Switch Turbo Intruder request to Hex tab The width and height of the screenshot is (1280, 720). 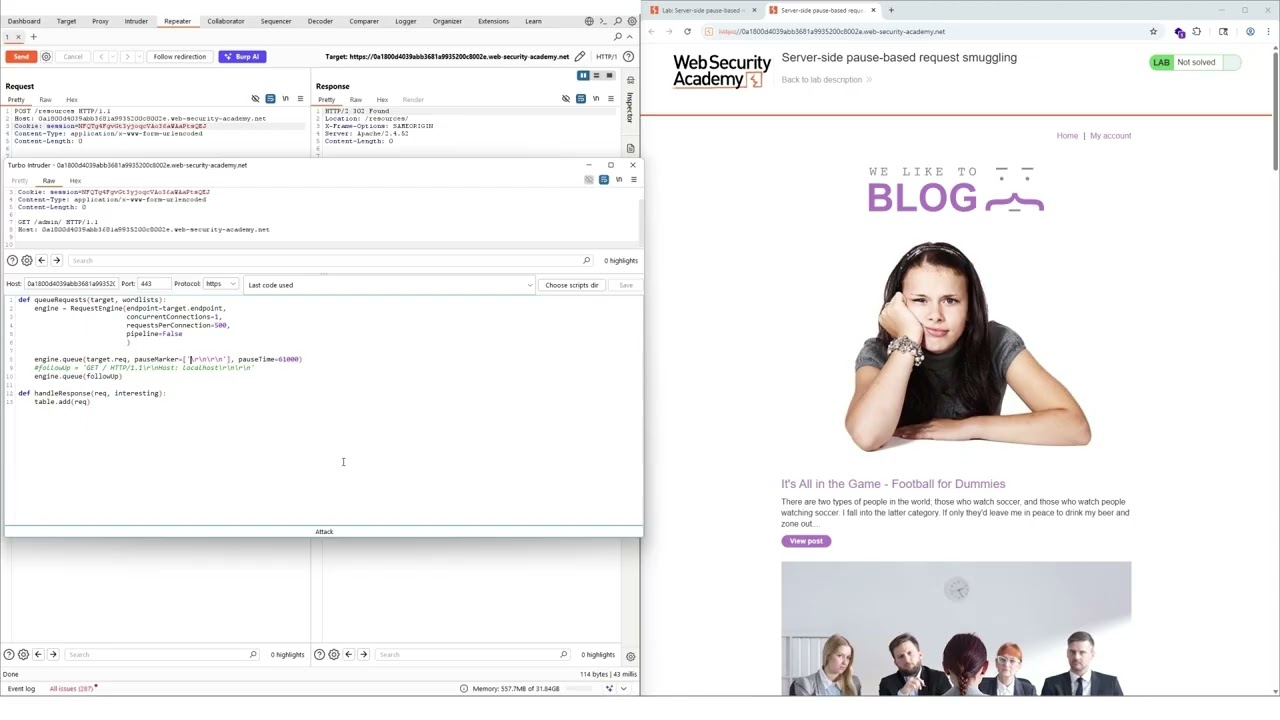click(x=75, y=181)
